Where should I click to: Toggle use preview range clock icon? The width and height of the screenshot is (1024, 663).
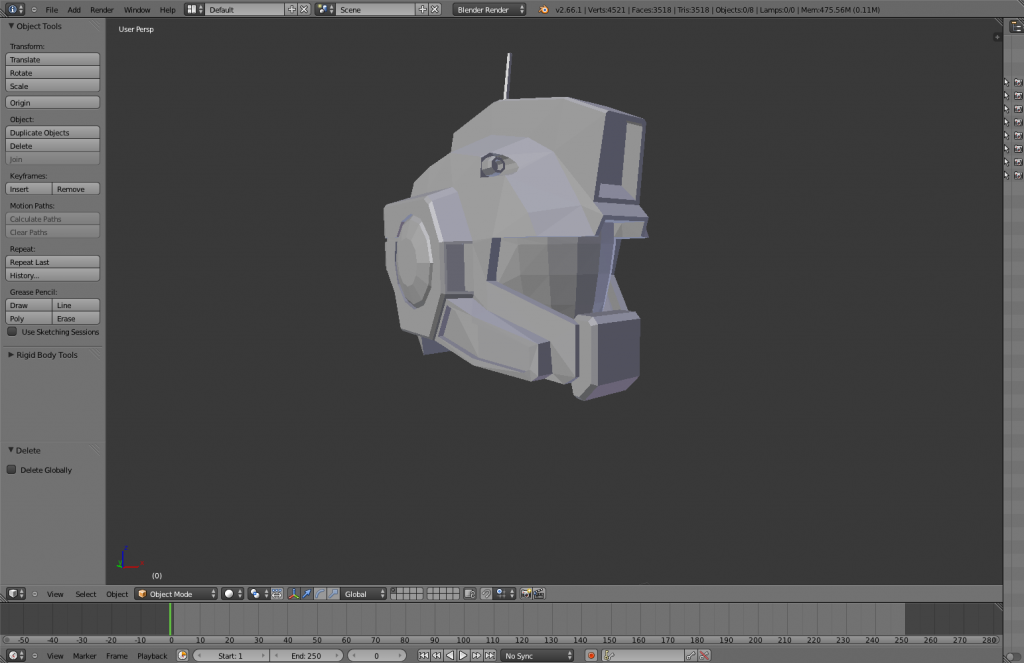pos(183,655)
